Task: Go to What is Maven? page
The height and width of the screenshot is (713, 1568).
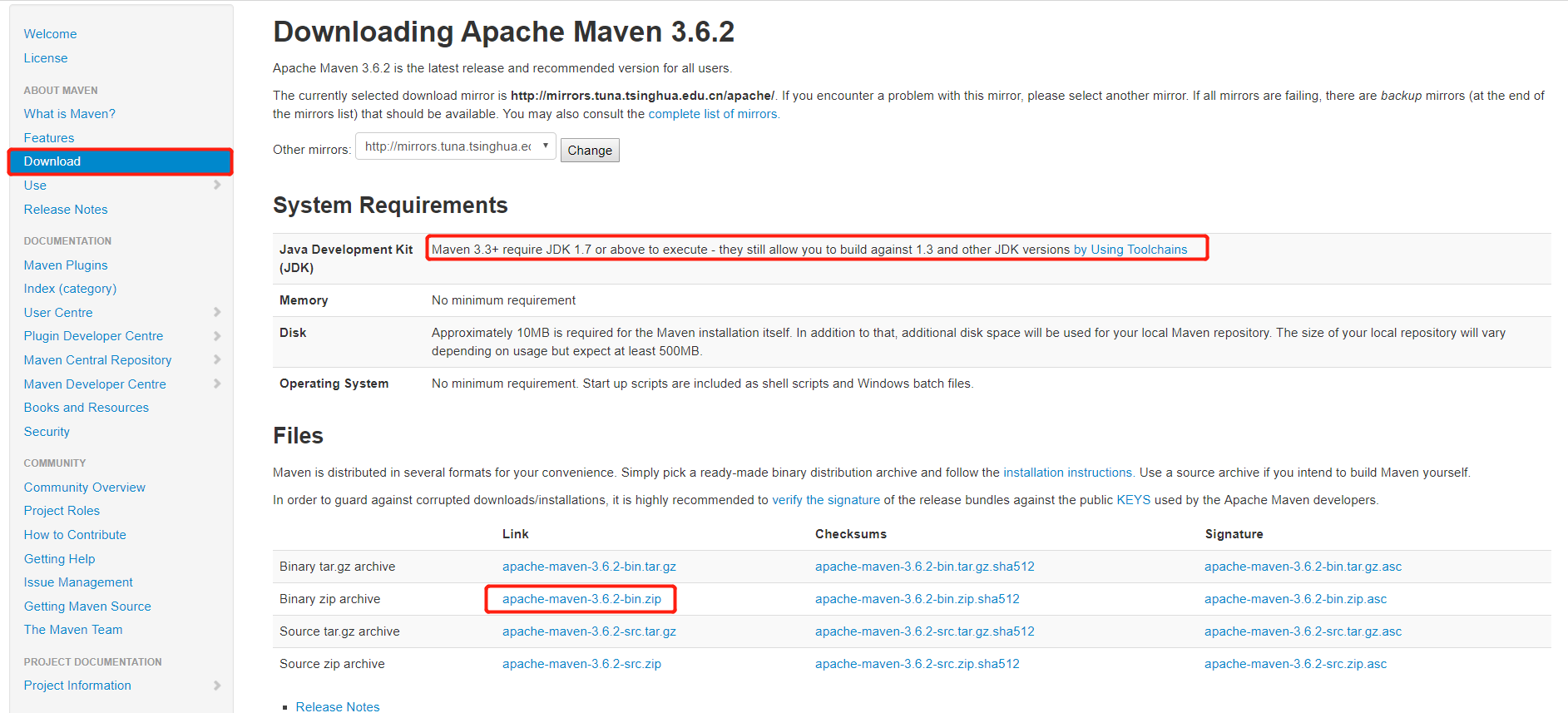Action: pos(70,114)
